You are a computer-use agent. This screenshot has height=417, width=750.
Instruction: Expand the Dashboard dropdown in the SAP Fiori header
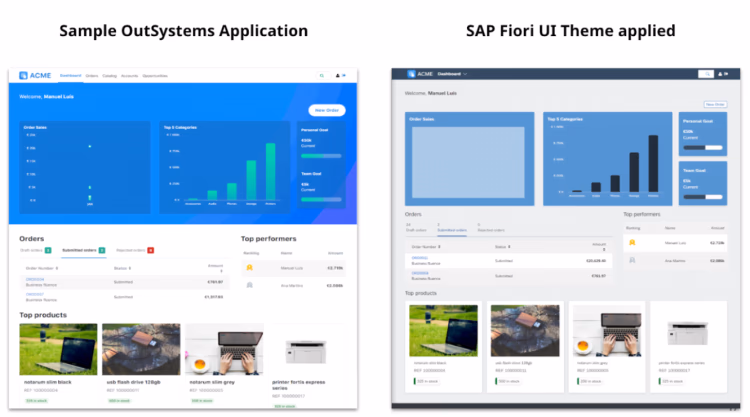[452, 74]
